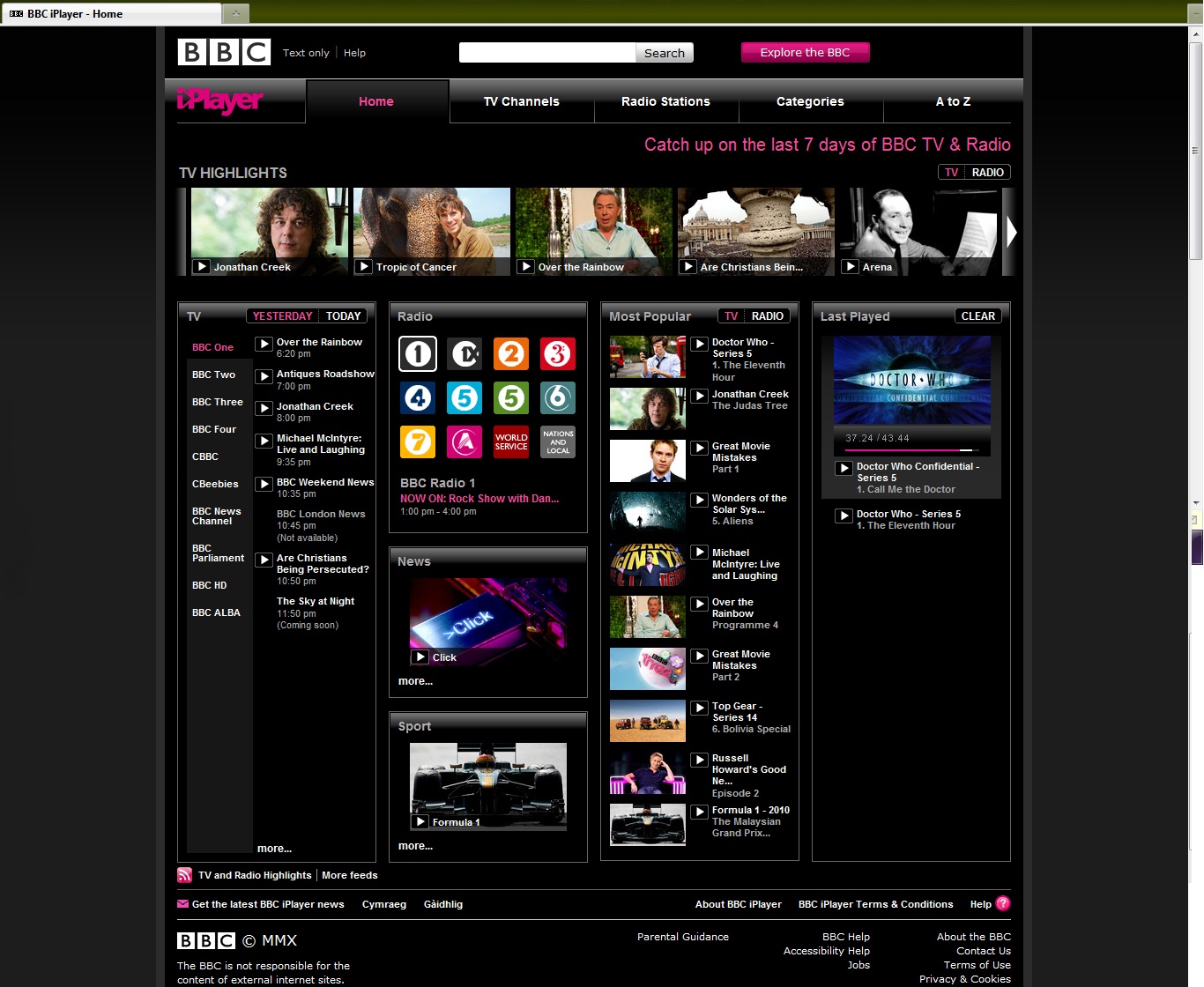Open the Doctor Who Confidential thumbnail
The height and width of the screenshot is (987, 1204).
[912, 382]
